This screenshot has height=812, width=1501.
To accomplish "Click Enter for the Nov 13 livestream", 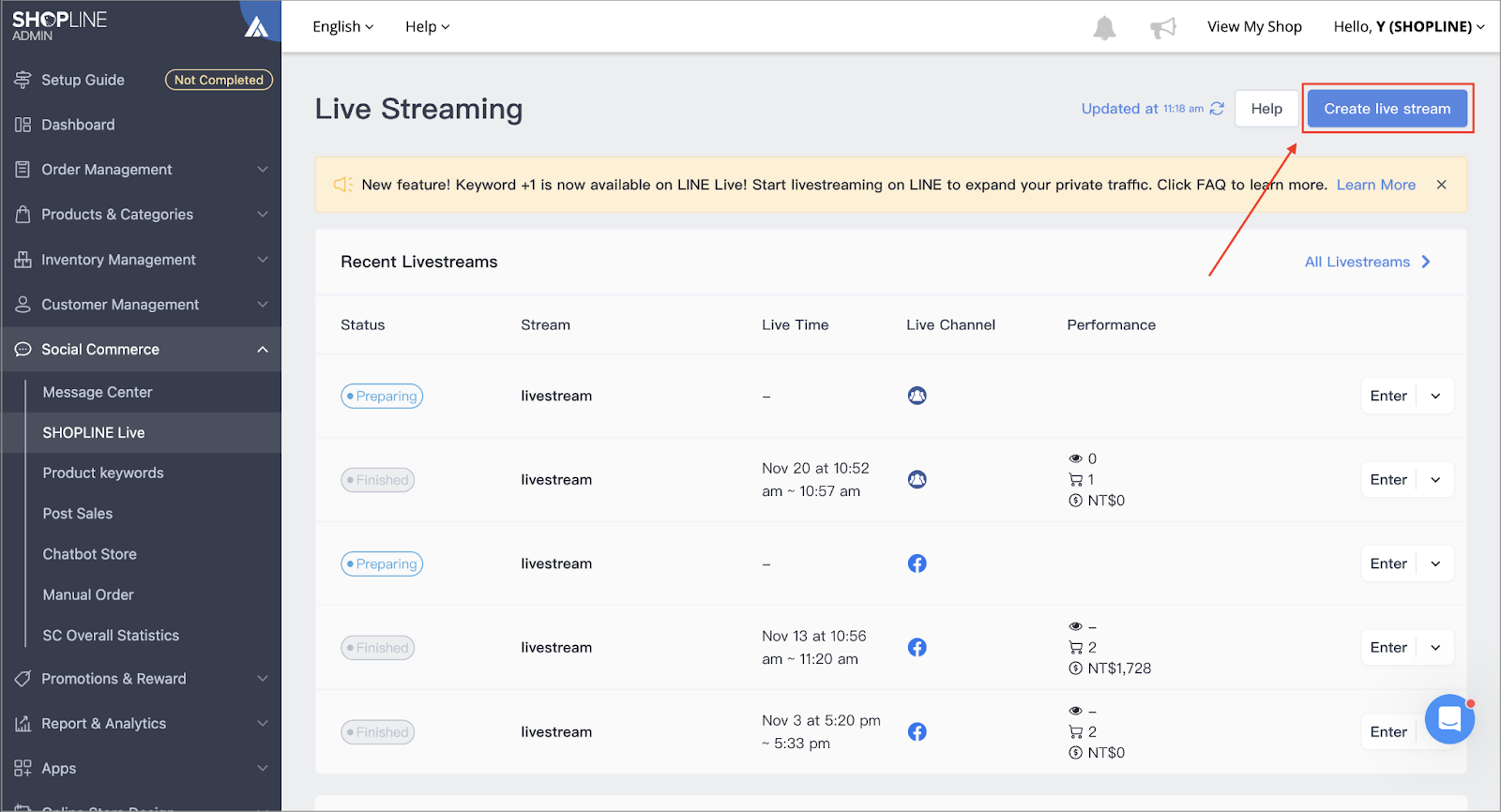I will point(1388,647).
